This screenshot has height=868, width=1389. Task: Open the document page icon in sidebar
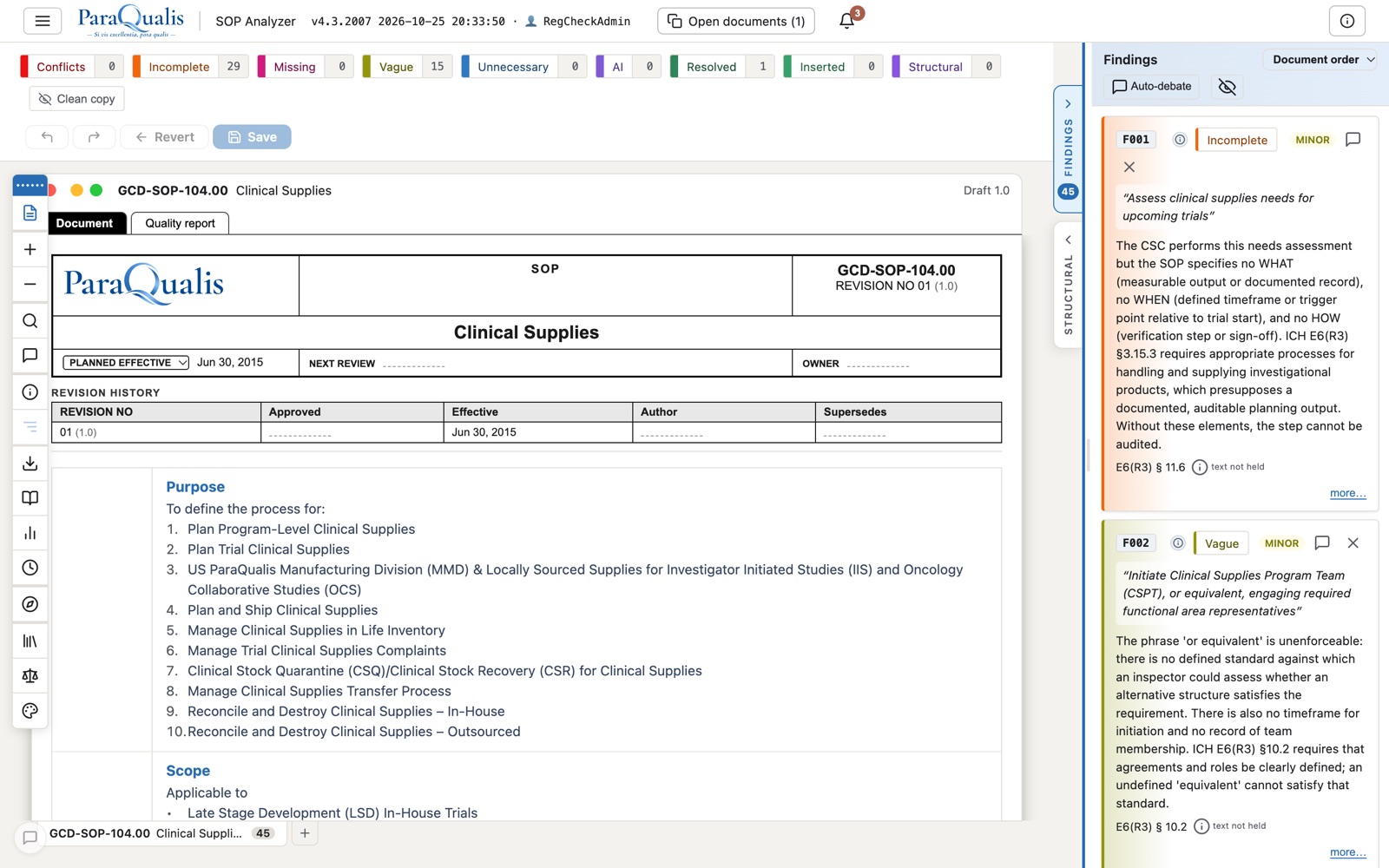30,213
